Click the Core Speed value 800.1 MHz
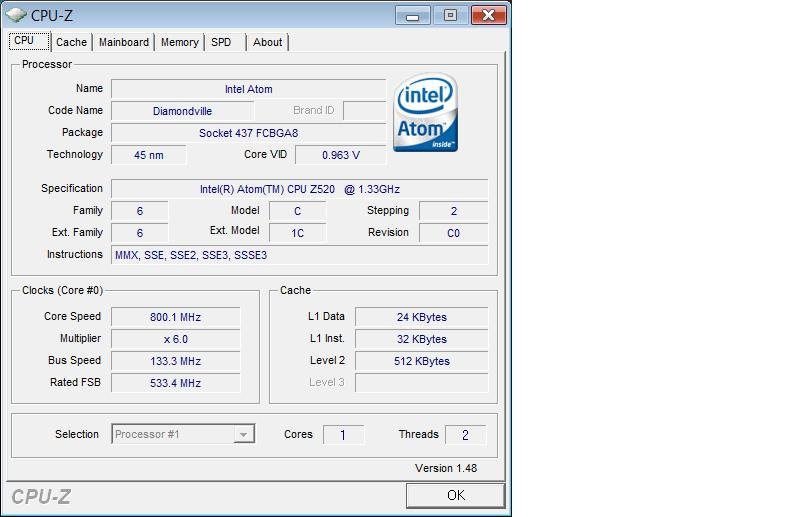800x517 pixels. [176, 317]
